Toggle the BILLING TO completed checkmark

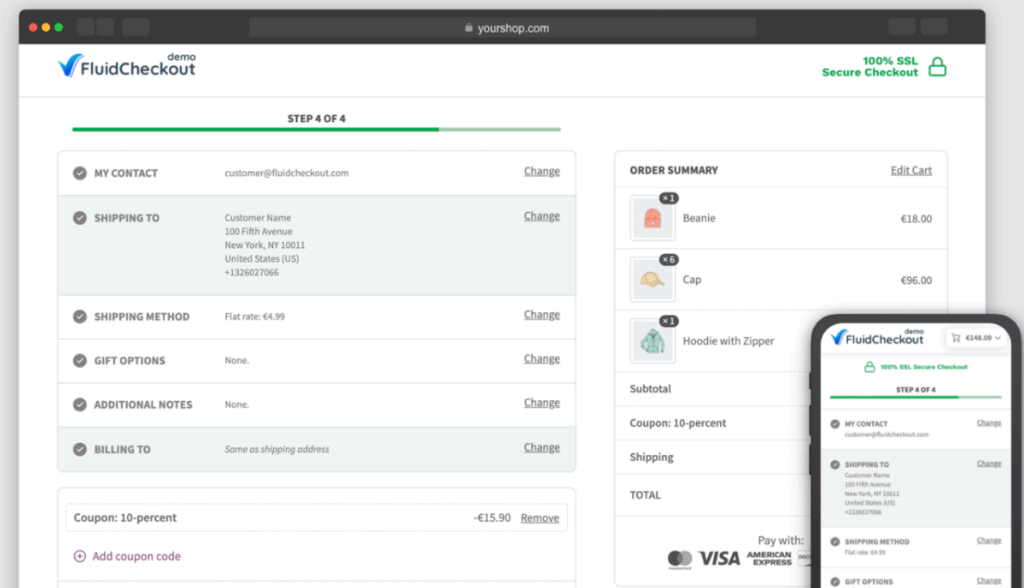coord(80,449)
